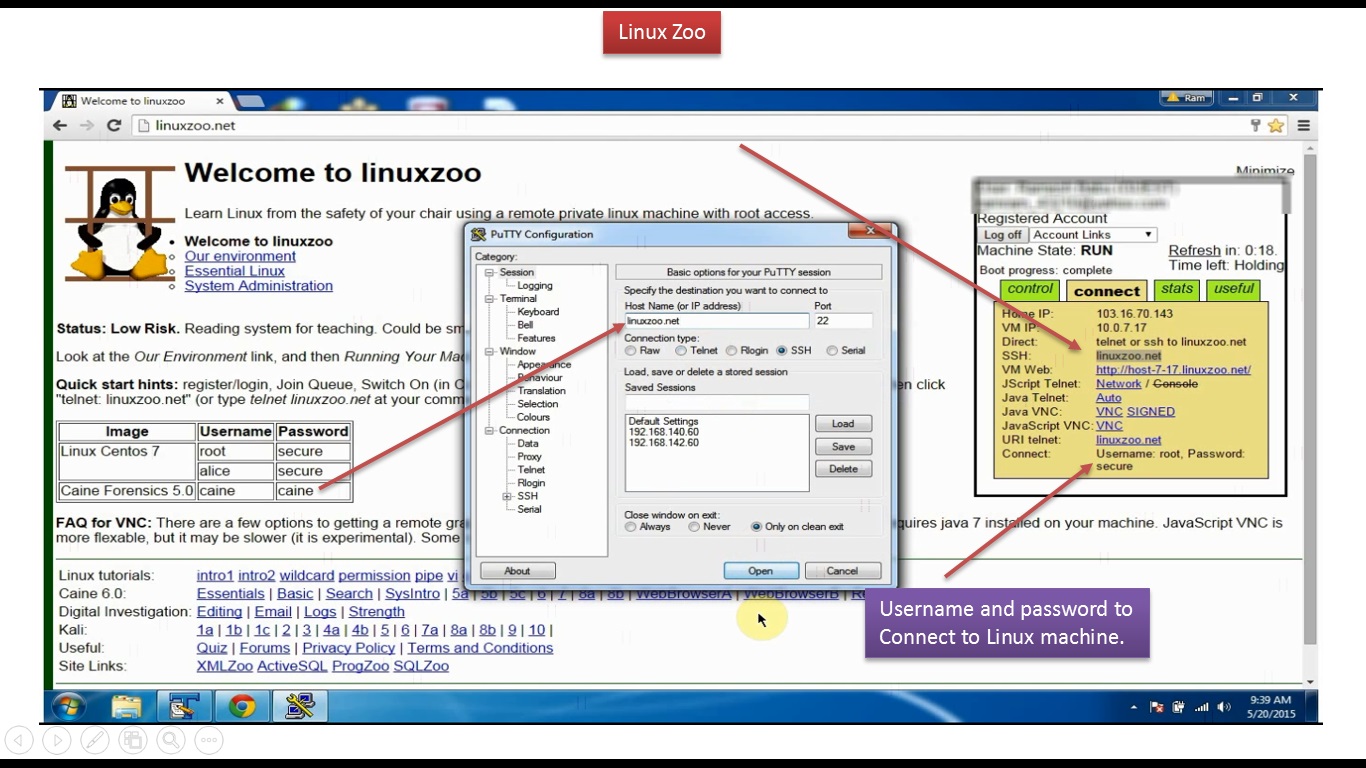Switch to control tab

click(1030, 289)
